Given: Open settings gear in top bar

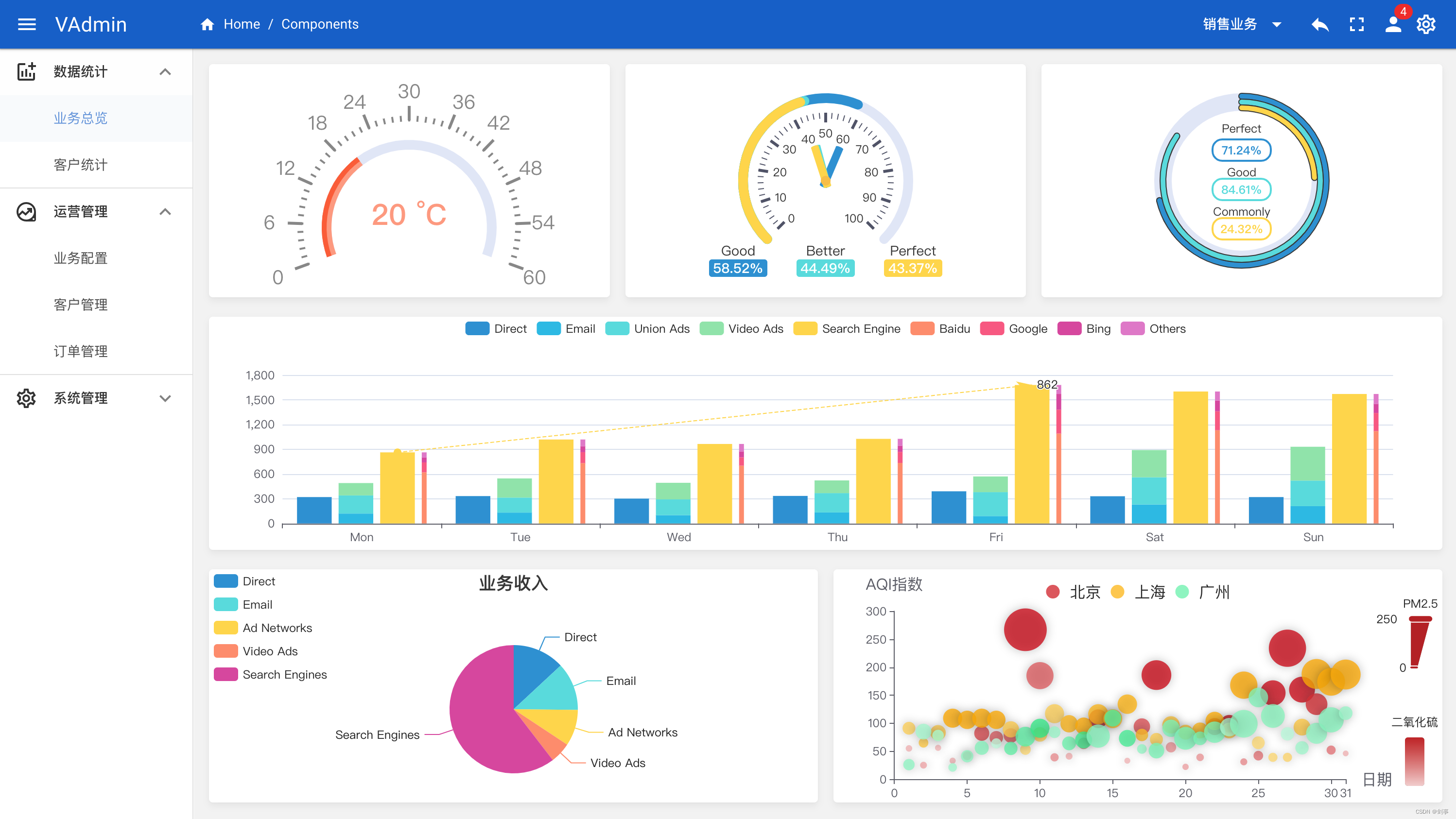Looking at the screenshot, I should tap(1426, 24).
